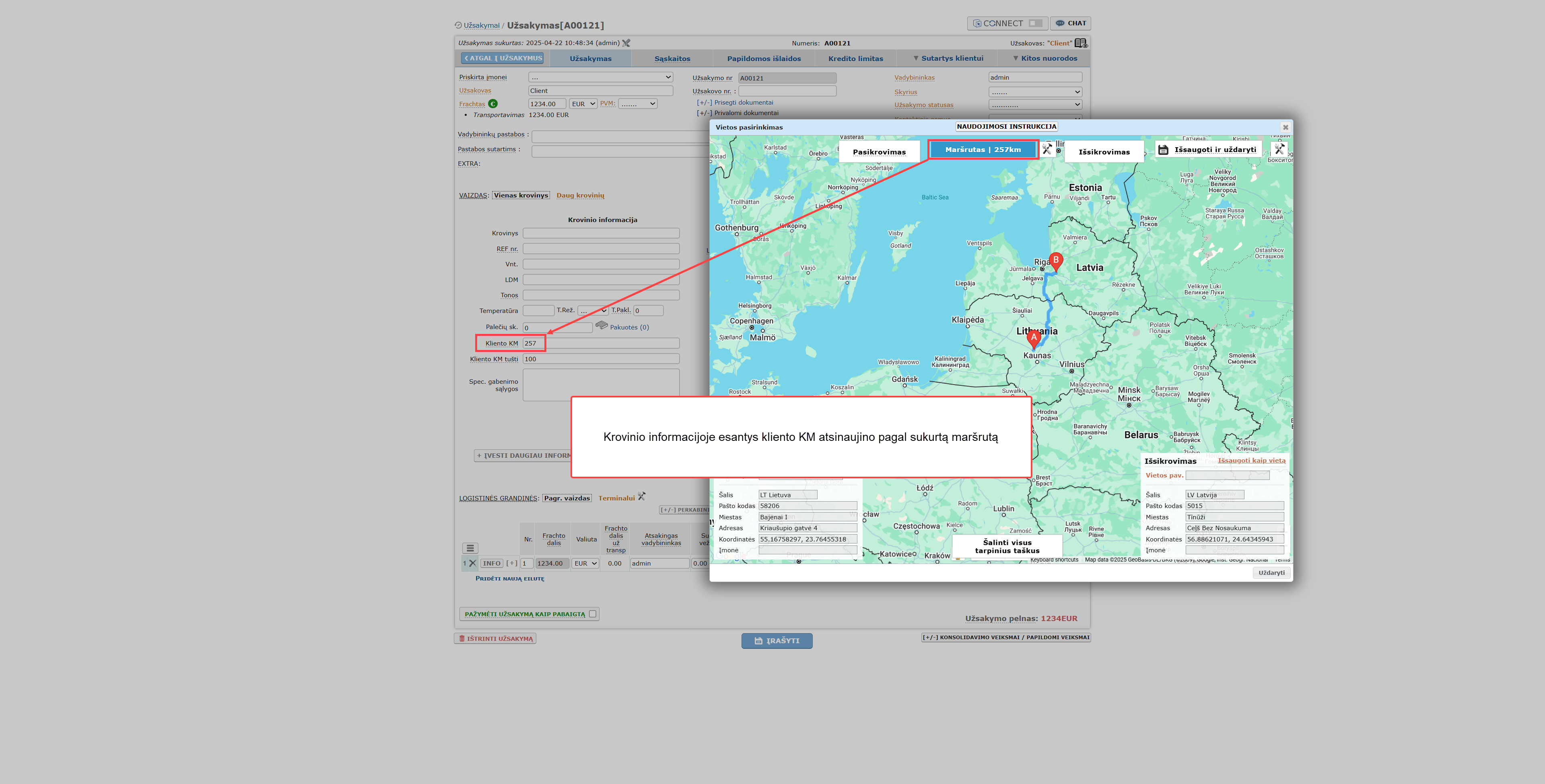The image size is (1545, 784).
Task: Open the PVM dropdown
Action: (638, 104)
